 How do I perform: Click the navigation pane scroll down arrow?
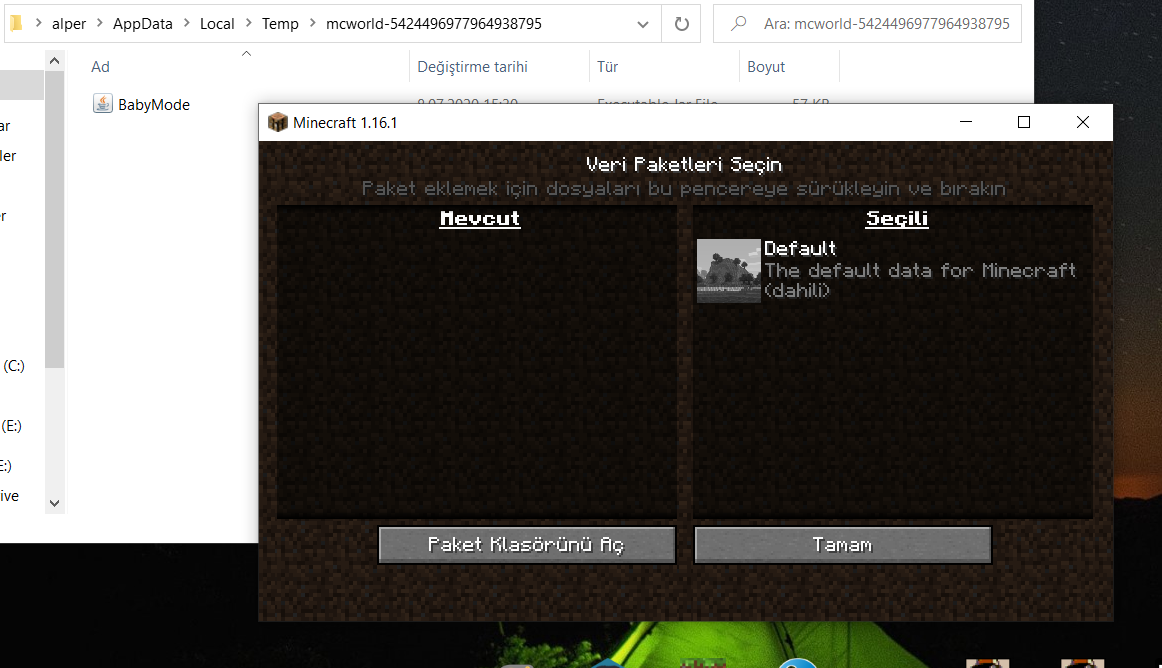[x=54, y=503]
